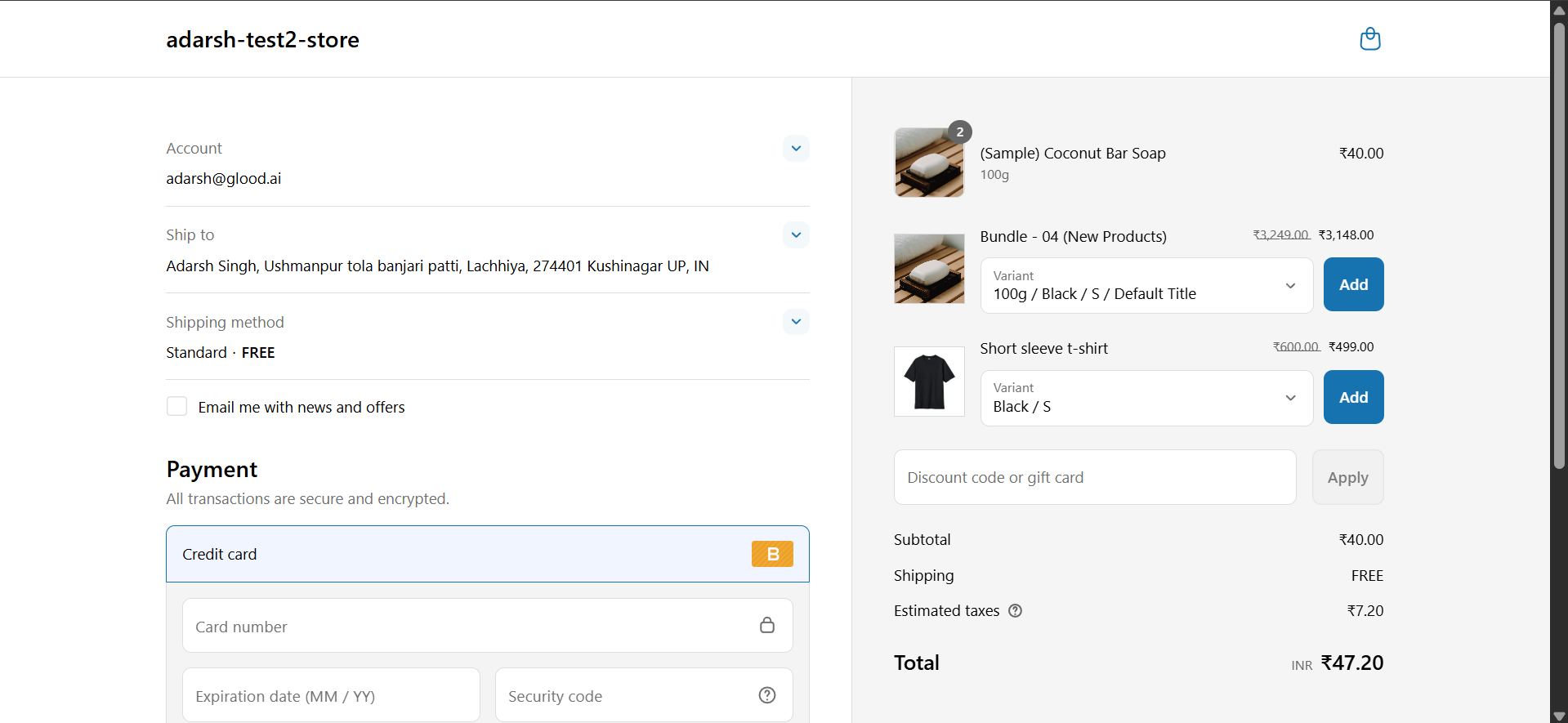The height and width of the screenshot is (723, 1568).
Task: Expand the Shipping method section chevron
Action: tap(796, 322)
